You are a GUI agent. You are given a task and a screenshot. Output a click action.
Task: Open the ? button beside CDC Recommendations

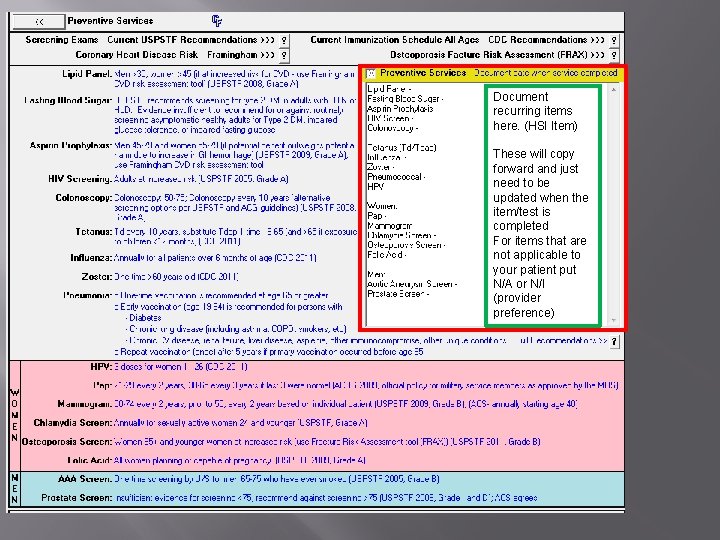point(614,40)
